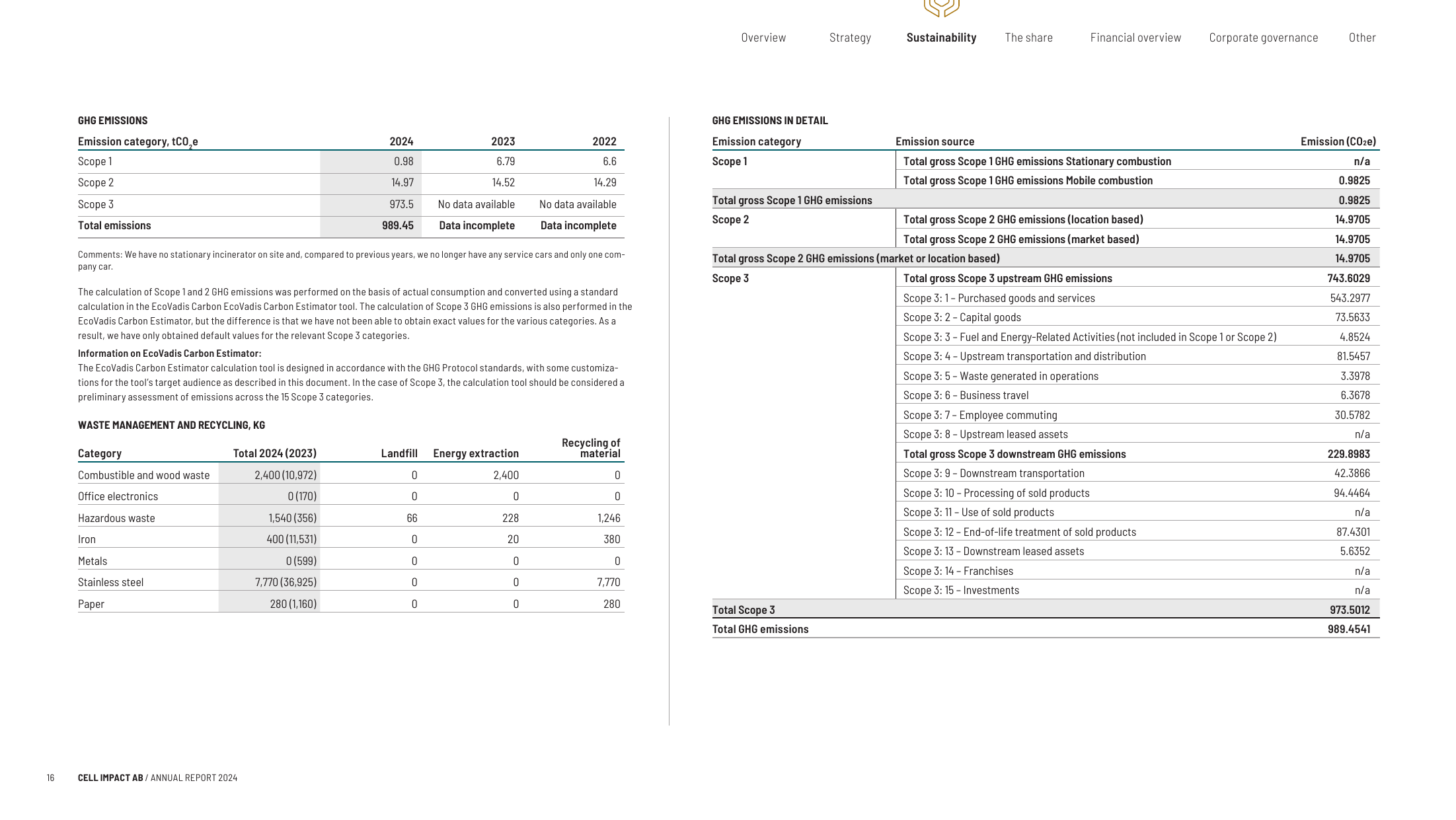The image size is (1456, 820).
Task: Select Scope 3 value 973.5
Action: (401, 204)
